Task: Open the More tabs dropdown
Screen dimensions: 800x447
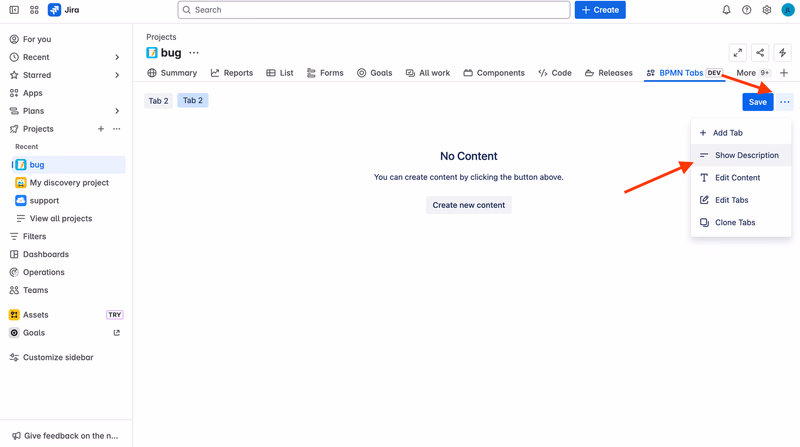Action: point(753,73)
